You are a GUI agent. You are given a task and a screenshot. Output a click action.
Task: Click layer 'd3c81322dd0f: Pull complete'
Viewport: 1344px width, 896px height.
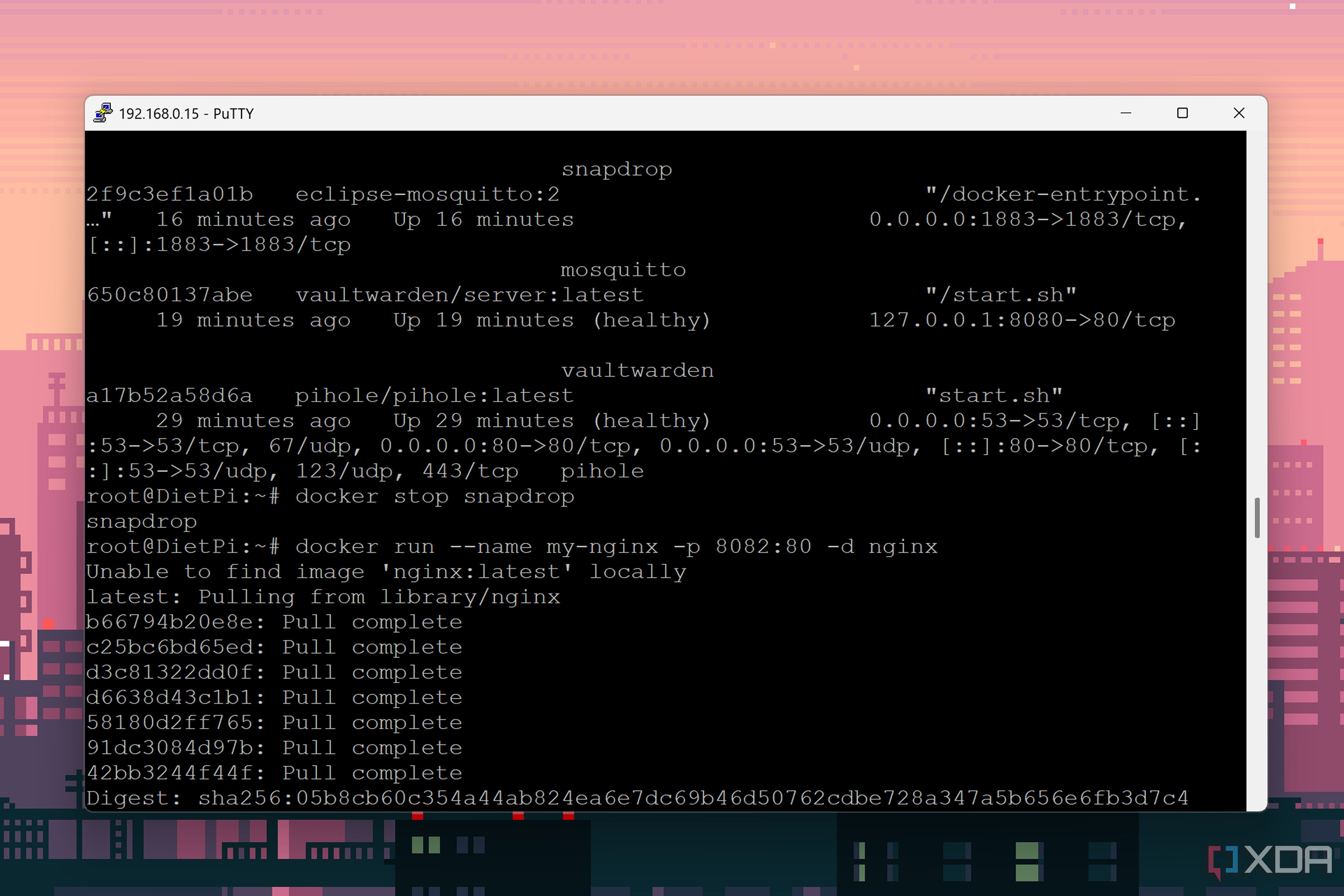pyautogui.click(x=274, y=672)
